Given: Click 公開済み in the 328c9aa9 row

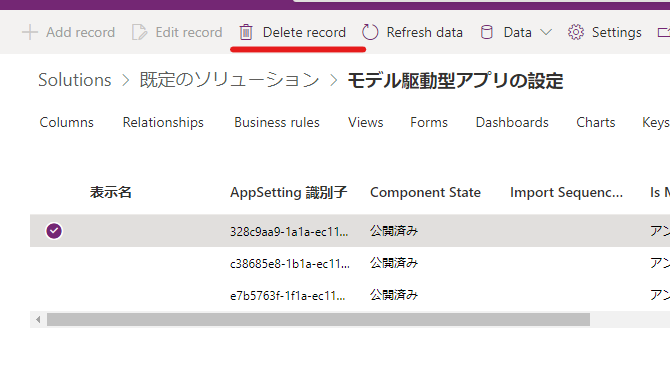Looking at the screenshot, I should point(394,231).
